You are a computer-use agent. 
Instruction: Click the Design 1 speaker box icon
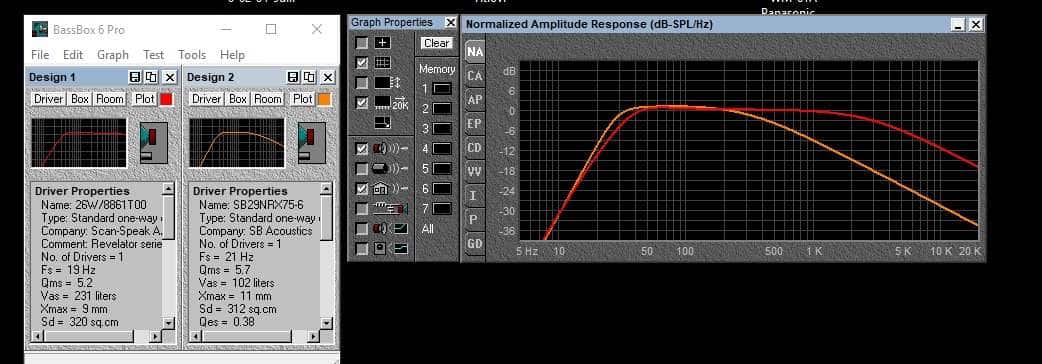[154, 142]
